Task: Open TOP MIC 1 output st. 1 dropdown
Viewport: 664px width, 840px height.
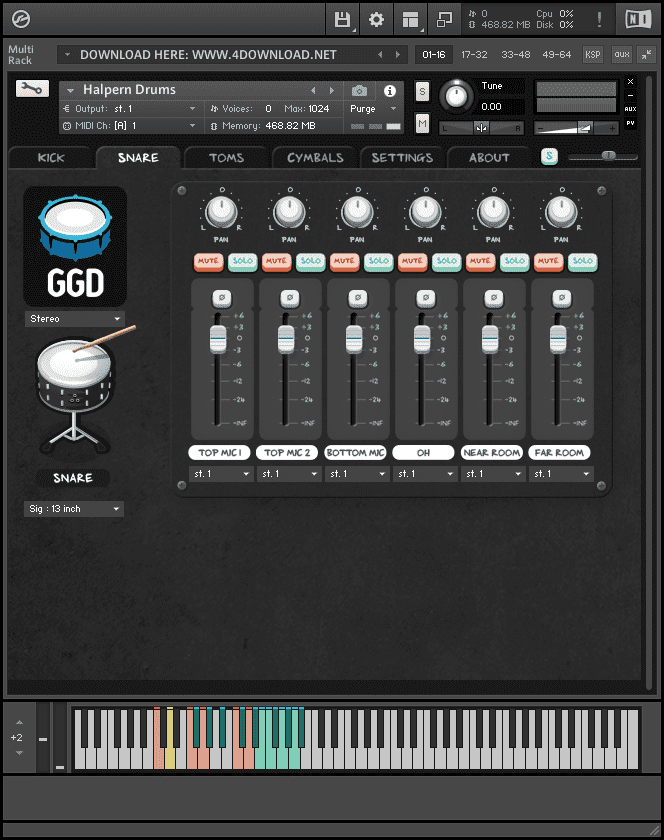Action: coord(221,474)
